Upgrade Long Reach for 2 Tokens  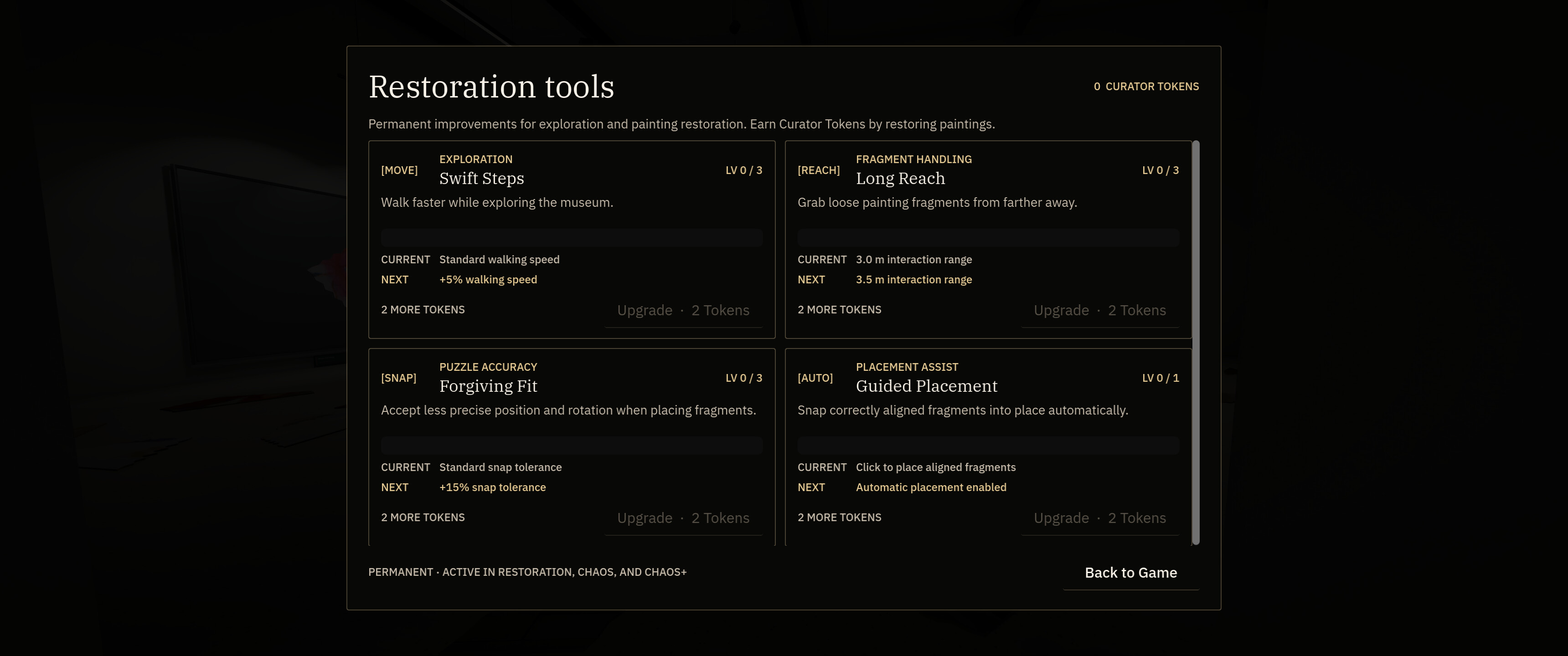pyautogui.click(x=1100, y=310)
